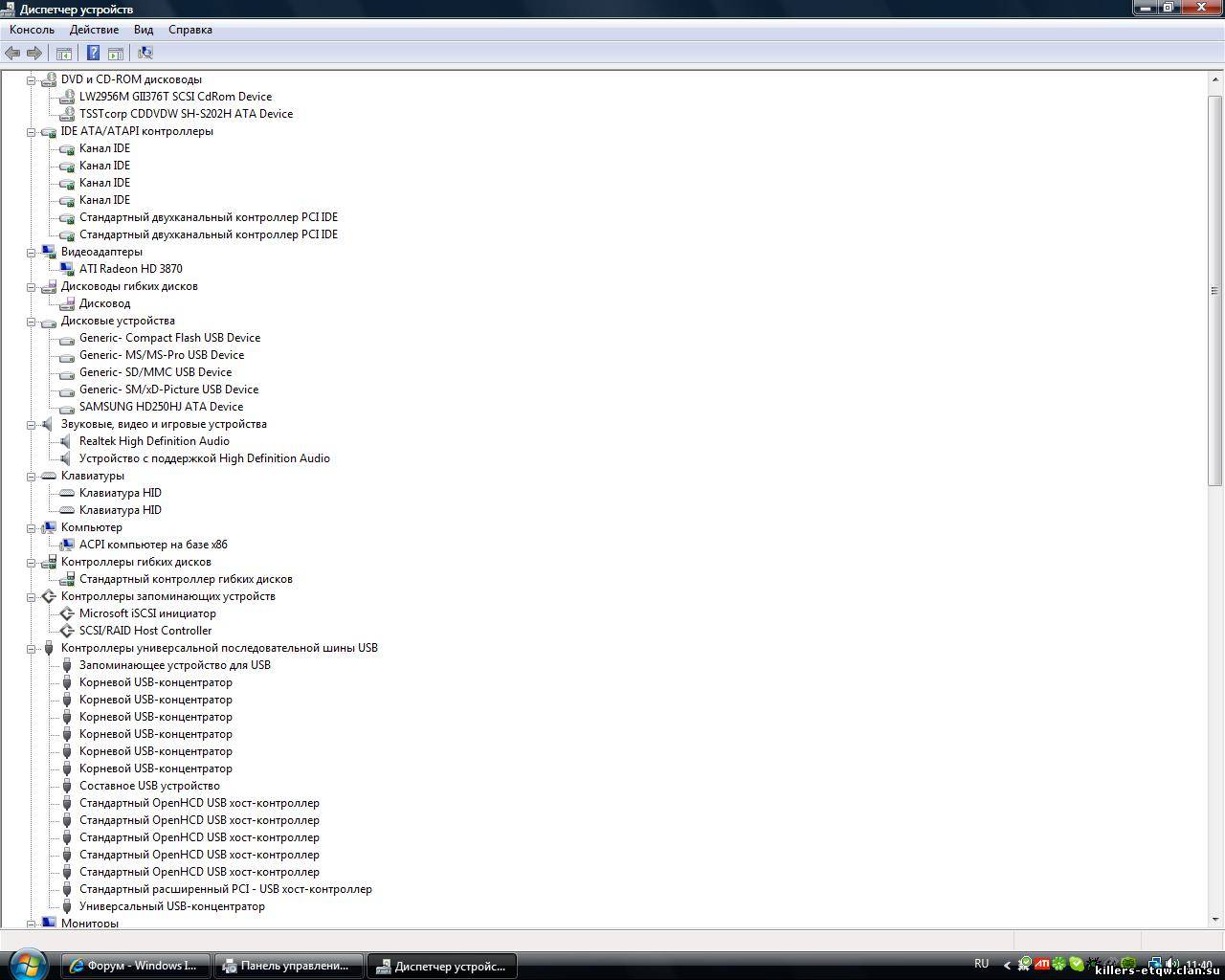The image size is (1225, 980).
Task: Click Диспетчер устройств taskbar button
Action: tap(442, 966)
